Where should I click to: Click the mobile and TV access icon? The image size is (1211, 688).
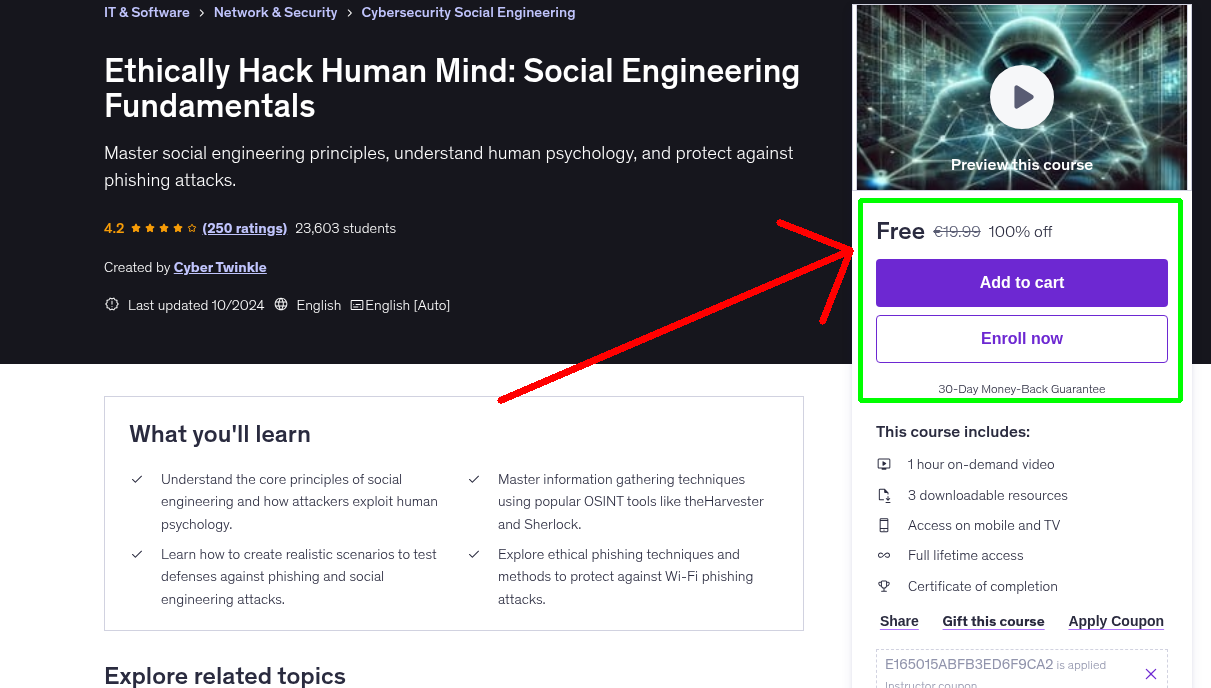884,525
